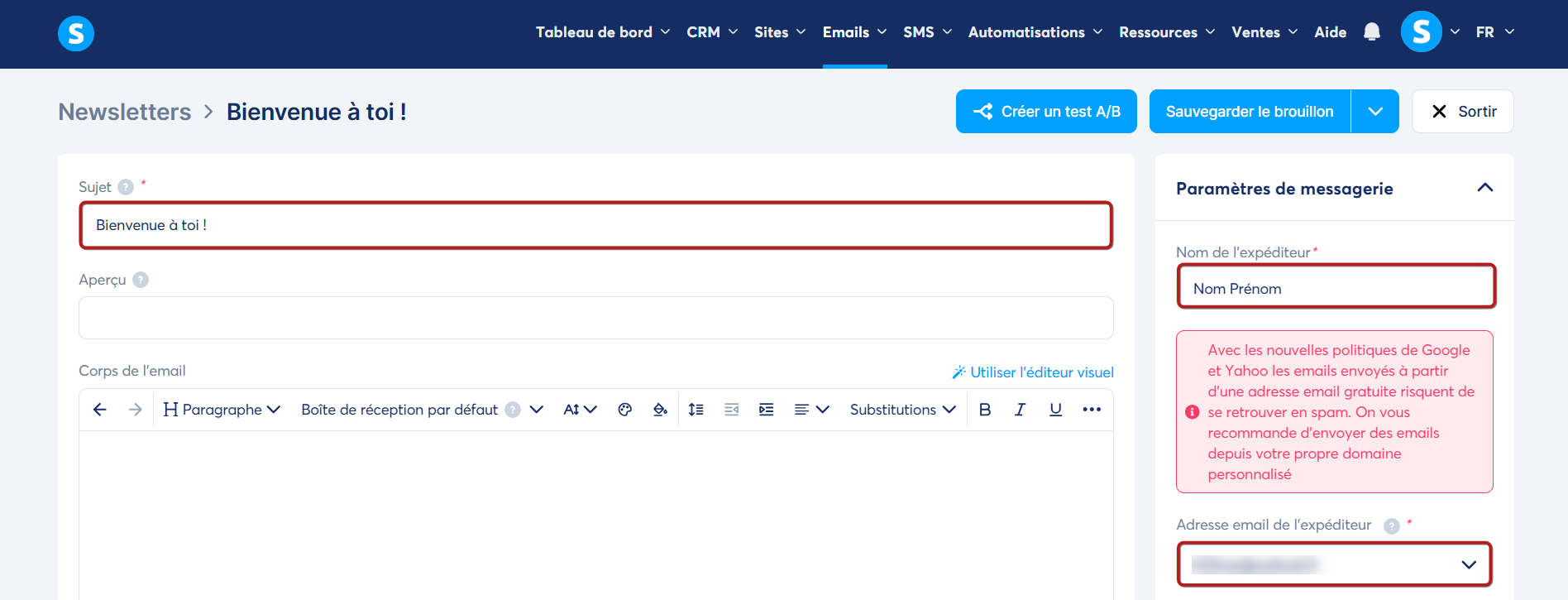Click the Créer un test A/B button
This screenshot has width=1568, height=600.
click(x=1046, y=112)
